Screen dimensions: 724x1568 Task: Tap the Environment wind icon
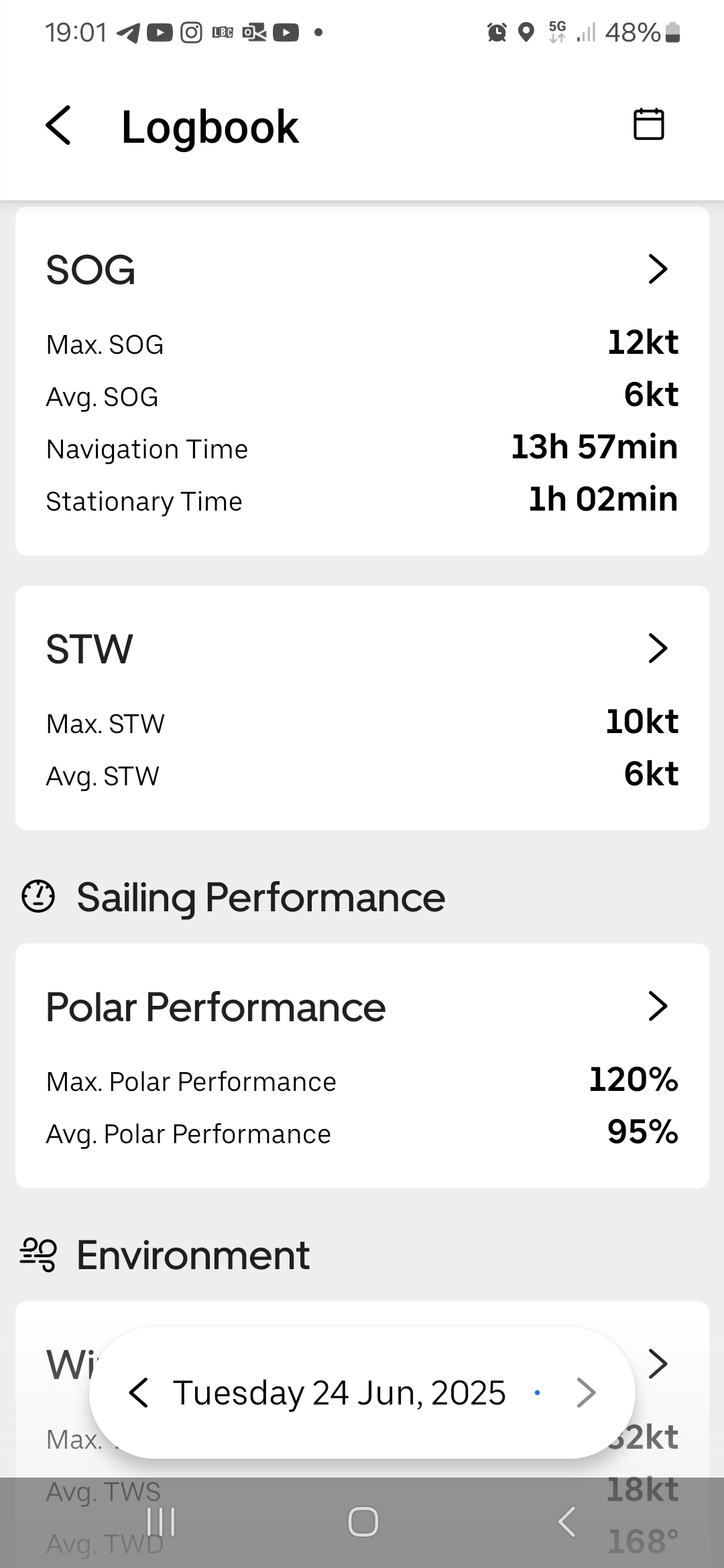click(x=38, y=1254)
